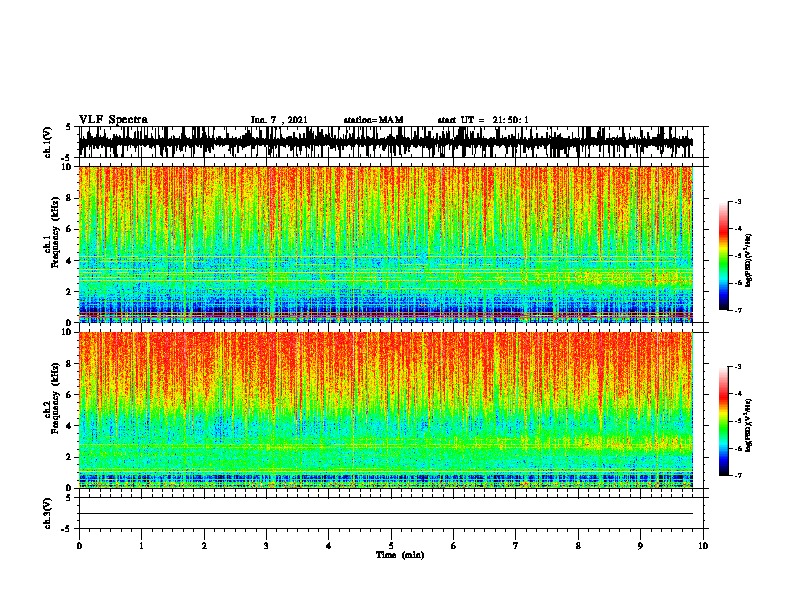The height and width of the screenshot is (612, 792).
Task: Click the ch.2 colorbar log(PSD) label
Action: coord(749,425)
